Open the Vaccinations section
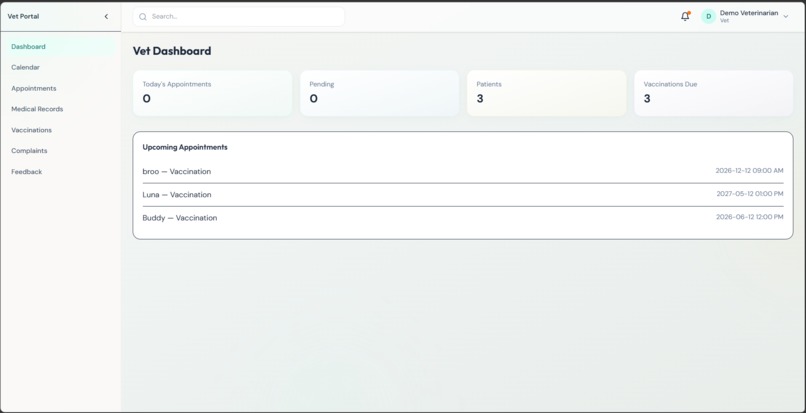 [61, 130]
